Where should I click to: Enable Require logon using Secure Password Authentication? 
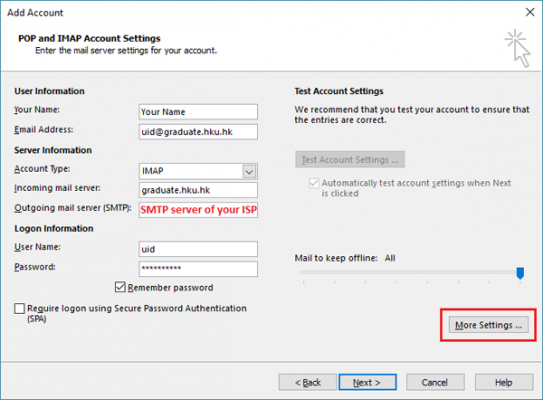coord(19,308)
